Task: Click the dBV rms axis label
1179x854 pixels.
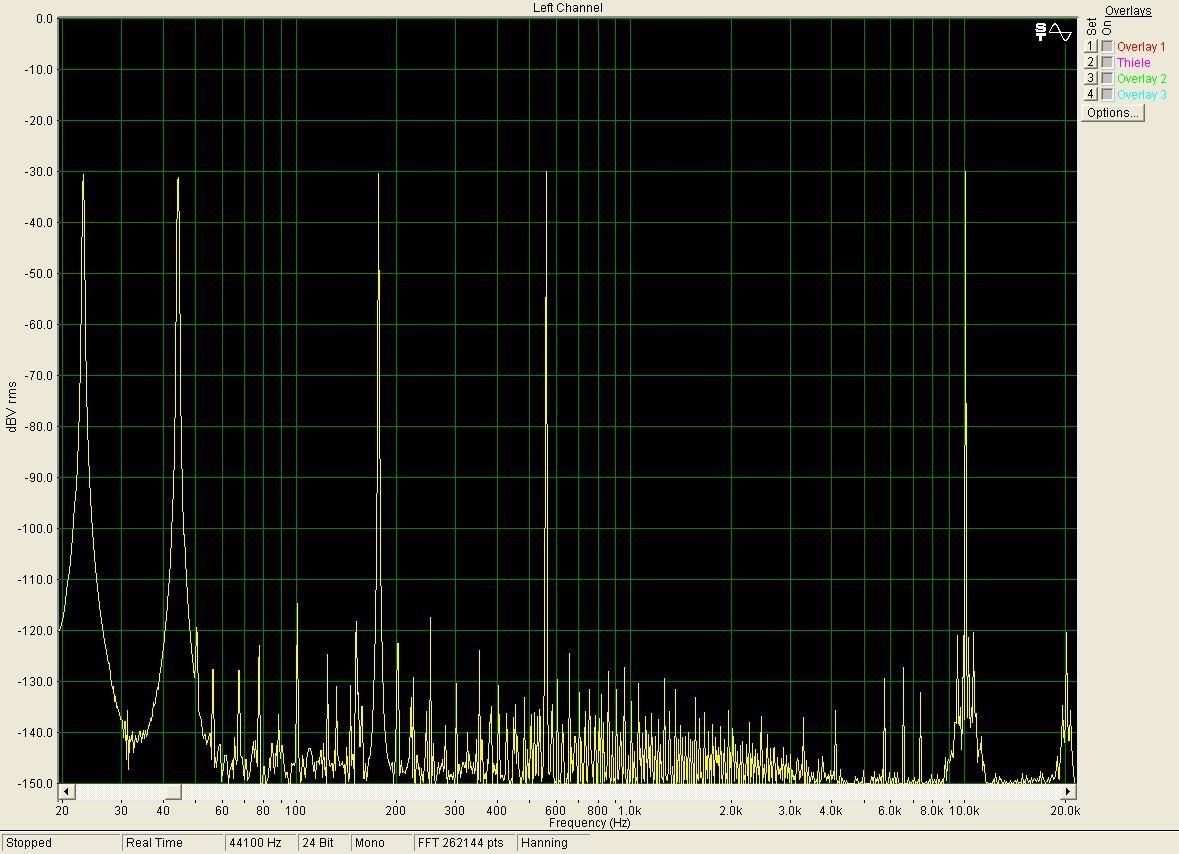Action: coord(11,407)
